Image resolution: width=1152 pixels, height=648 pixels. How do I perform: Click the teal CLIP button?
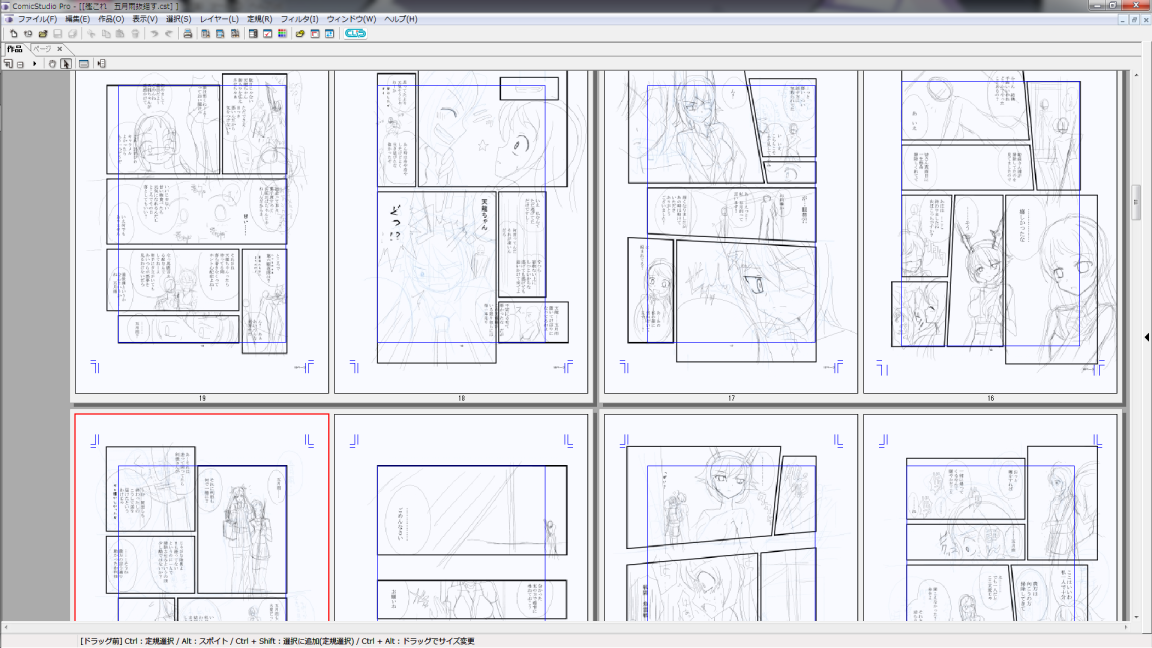click(355, 34)
